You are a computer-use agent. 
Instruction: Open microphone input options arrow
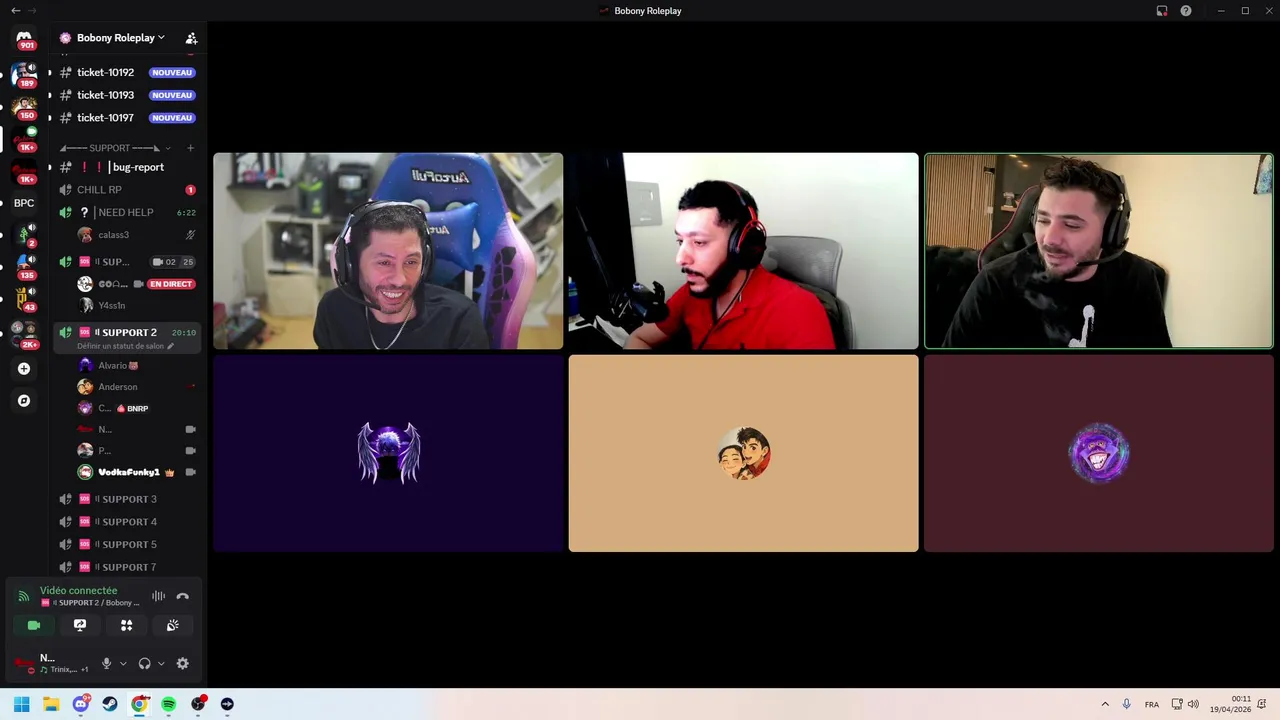pos(123,663)
